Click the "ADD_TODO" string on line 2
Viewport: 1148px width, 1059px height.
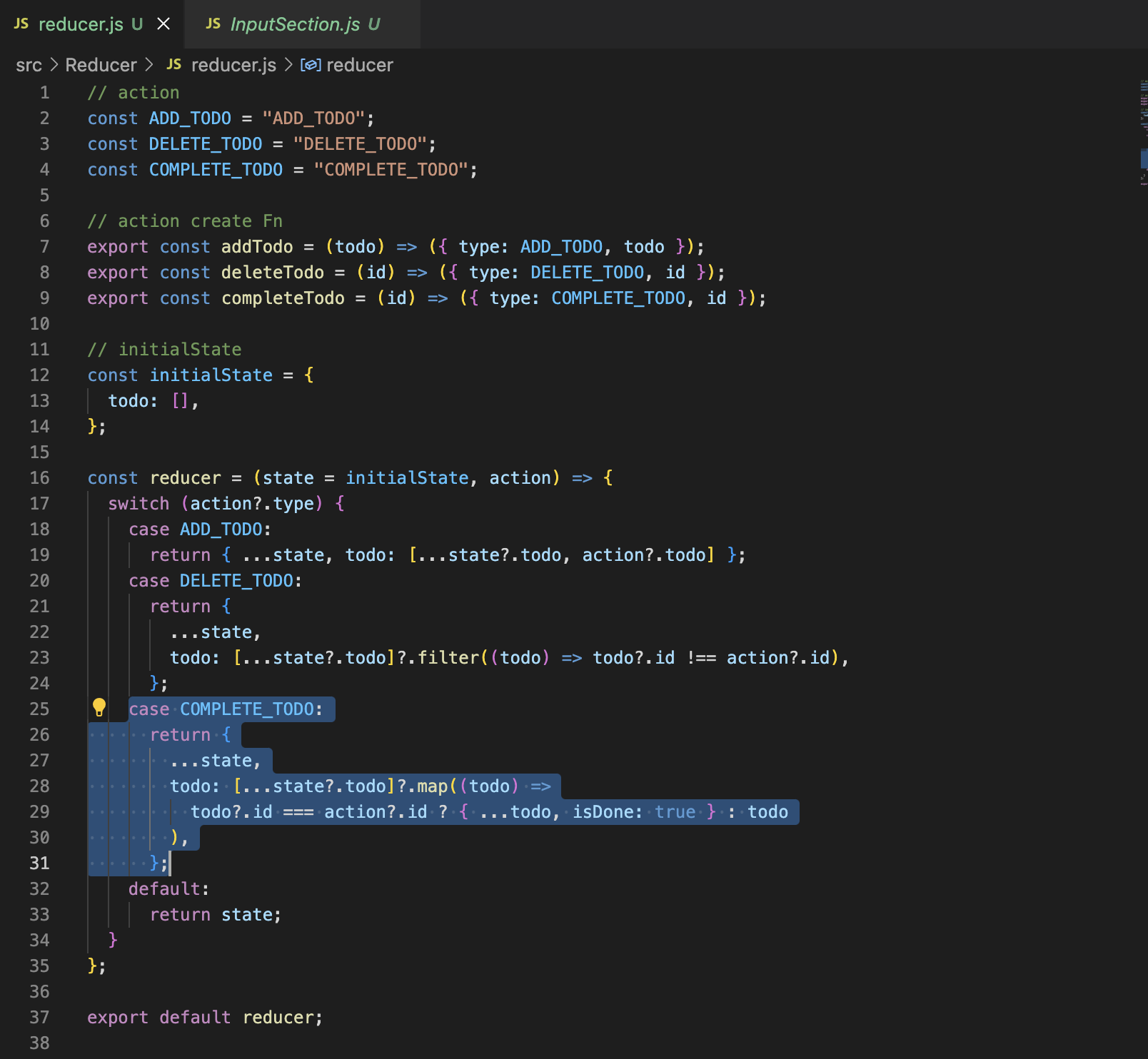pyautogui.click(x=314, y=118)
